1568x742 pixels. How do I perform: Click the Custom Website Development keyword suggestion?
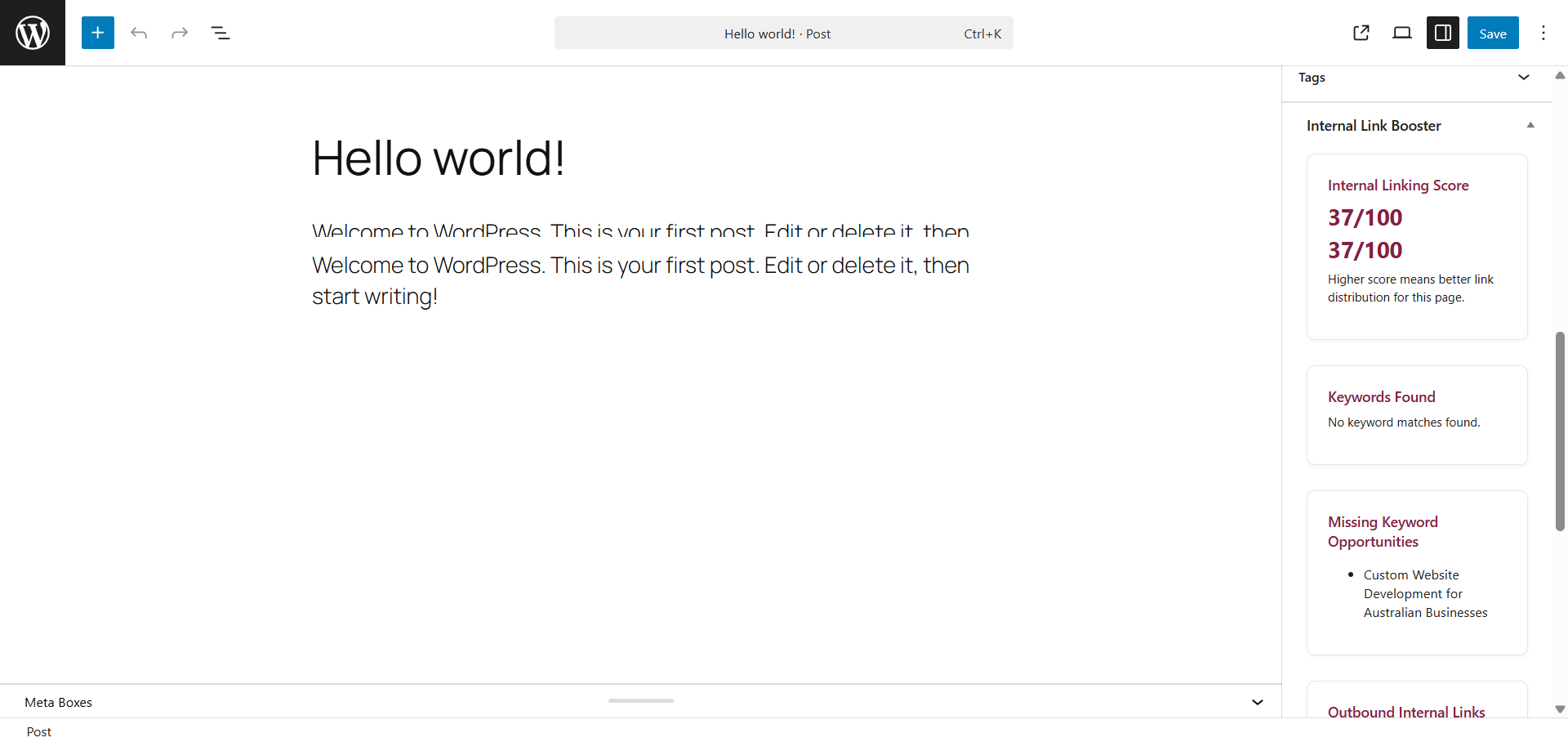(x=1425, y=593)
